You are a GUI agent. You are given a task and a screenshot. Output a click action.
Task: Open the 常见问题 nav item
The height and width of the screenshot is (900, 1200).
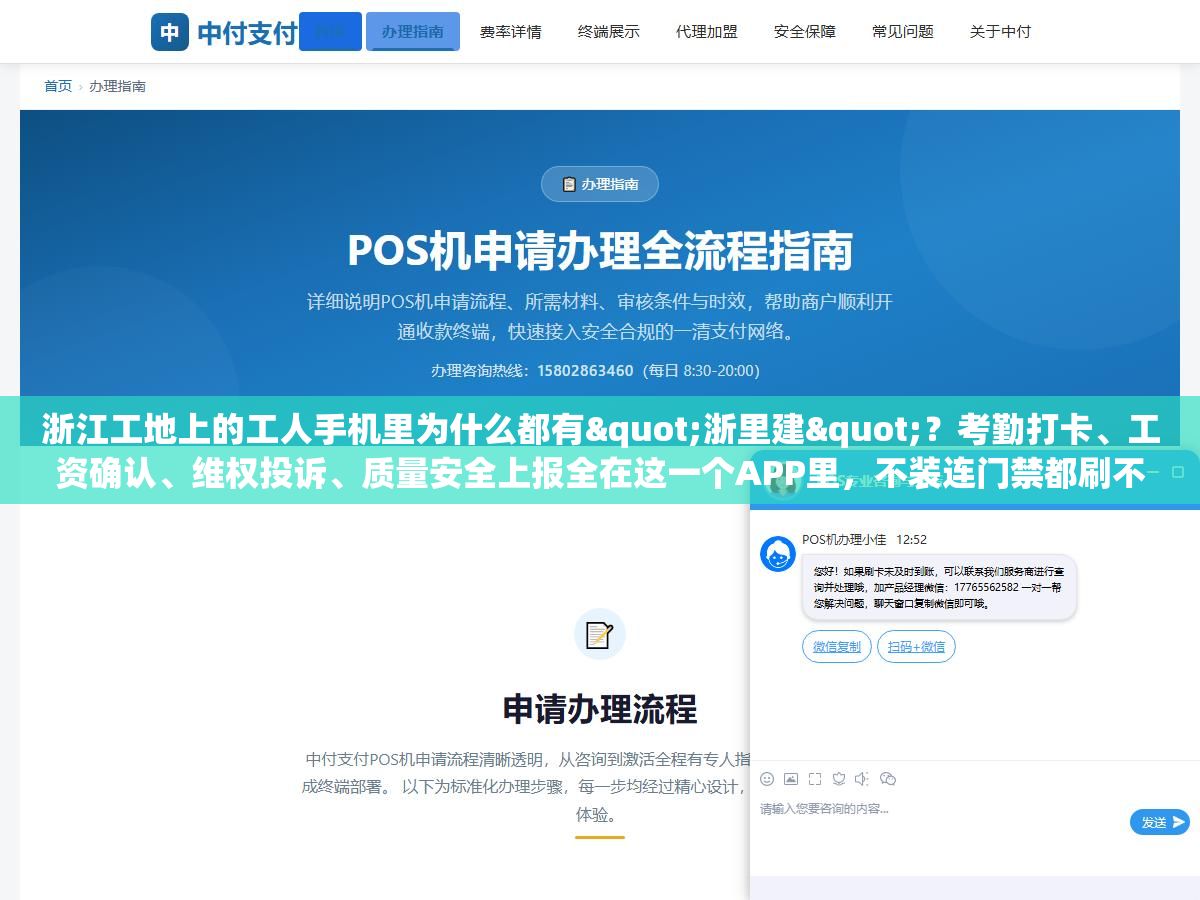[x=902, y=31]
